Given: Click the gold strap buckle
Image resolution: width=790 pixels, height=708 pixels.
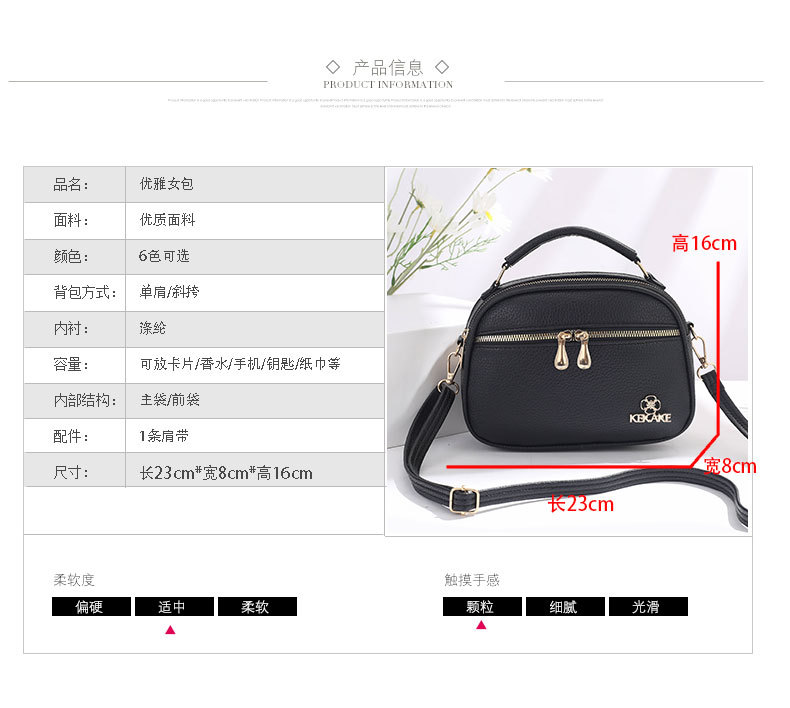Looking at the screenshot, I should pyautogui.click(x=464, y=499).
